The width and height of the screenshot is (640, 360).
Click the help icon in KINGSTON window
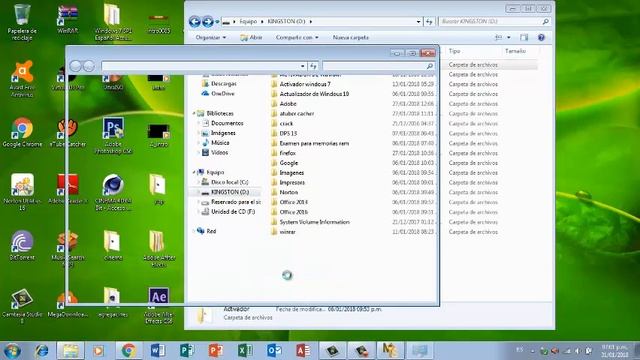point(541,38)
